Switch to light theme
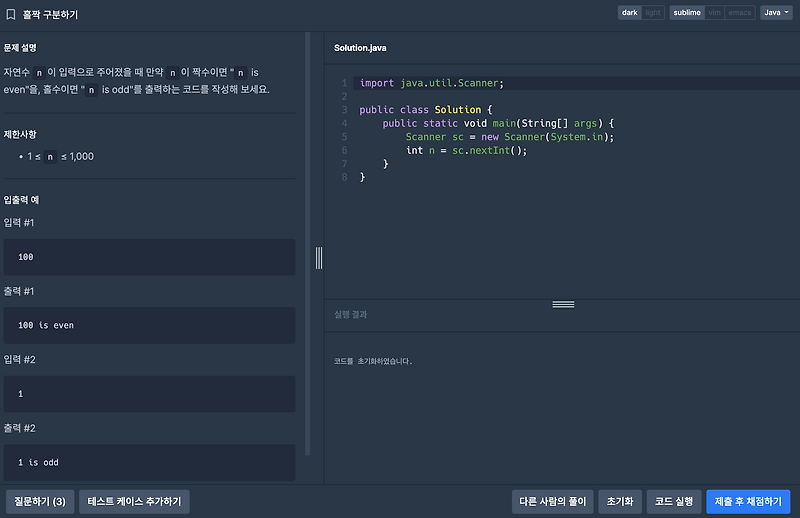This screenshot has height=518, width=800. pos(653,13)
